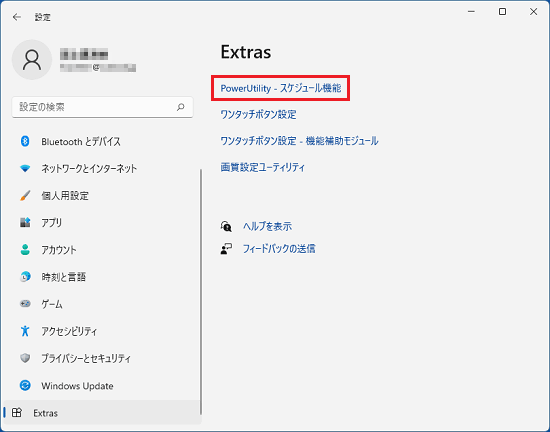
Task: Click the feedback icon beside フィードバックの送信
Action: (226, 249)
